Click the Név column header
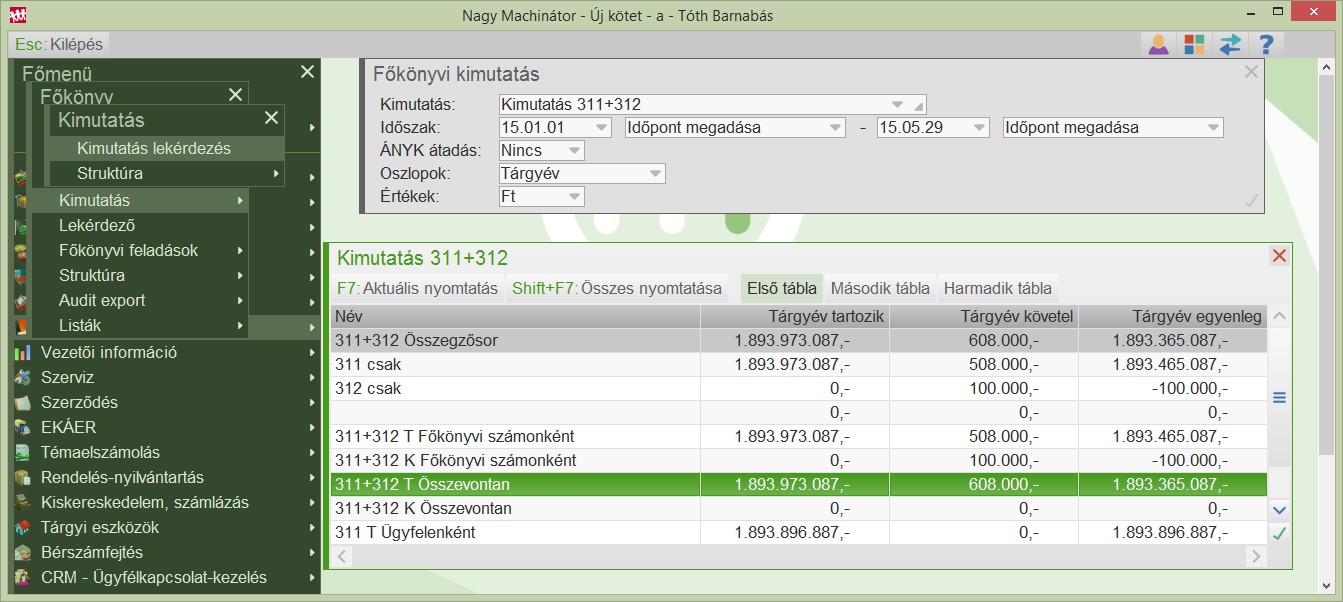1343x602 pixels. [x=515, y=316]
